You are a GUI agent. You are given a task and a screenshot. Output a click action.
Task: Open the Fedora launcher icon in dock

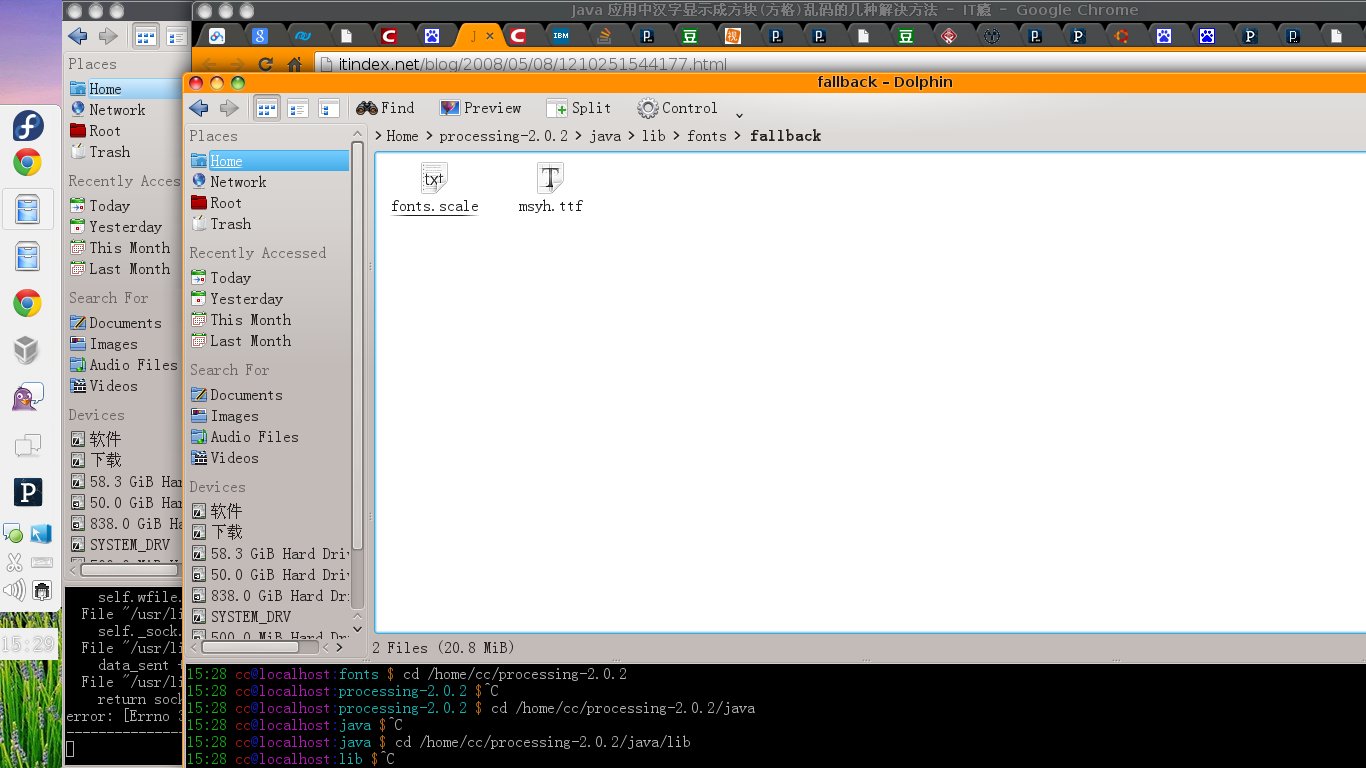click(x=27, y=127)
